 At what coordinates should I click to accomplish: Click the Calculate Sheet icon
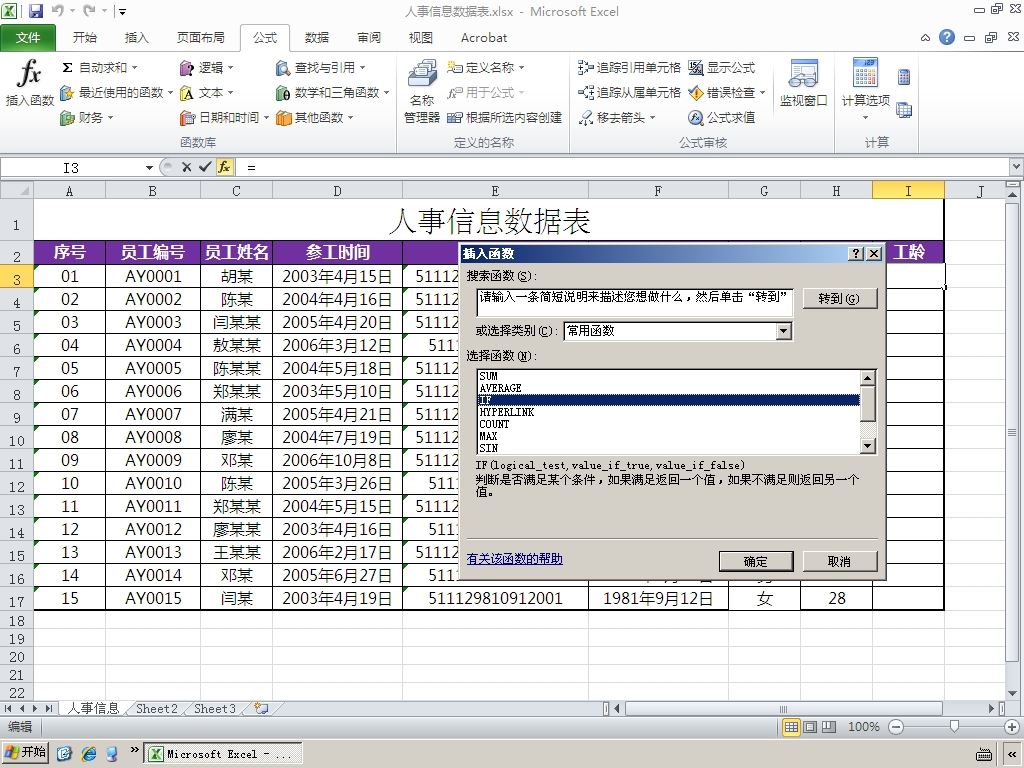tap(904, 110)
